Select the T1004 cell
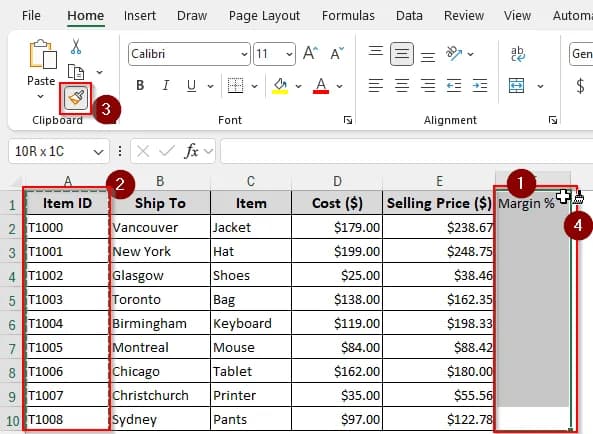 click(67, 323)
